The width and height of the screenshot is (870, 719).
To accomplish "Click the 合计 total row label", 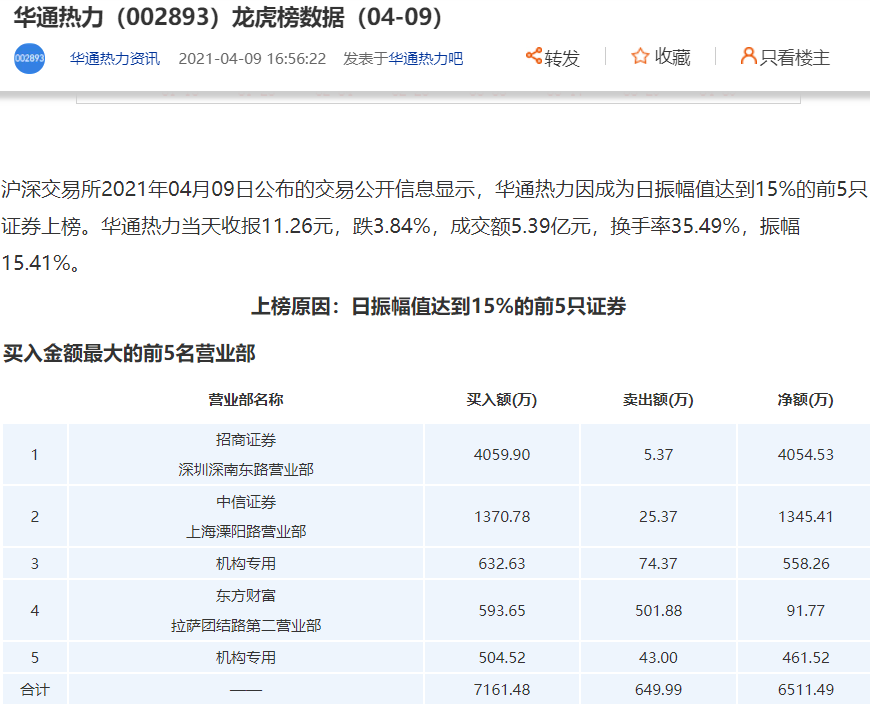I will tap(35, 690).
